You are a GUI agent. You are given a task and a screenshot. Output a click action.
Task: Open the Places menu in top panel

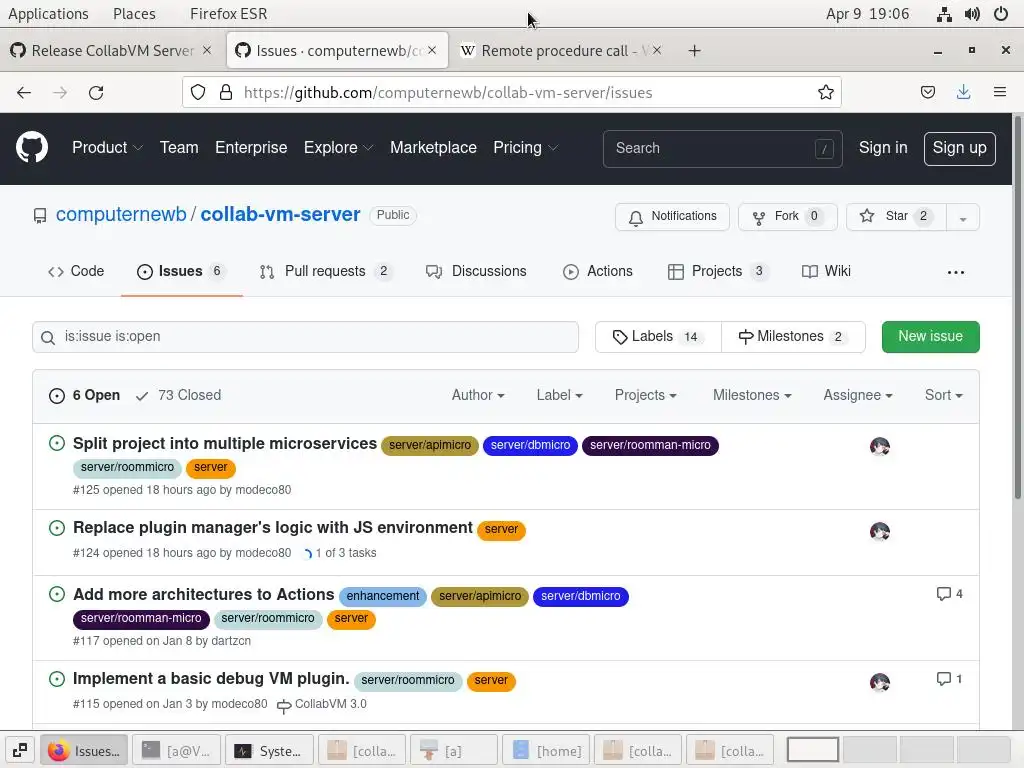(x=134, y=14)
